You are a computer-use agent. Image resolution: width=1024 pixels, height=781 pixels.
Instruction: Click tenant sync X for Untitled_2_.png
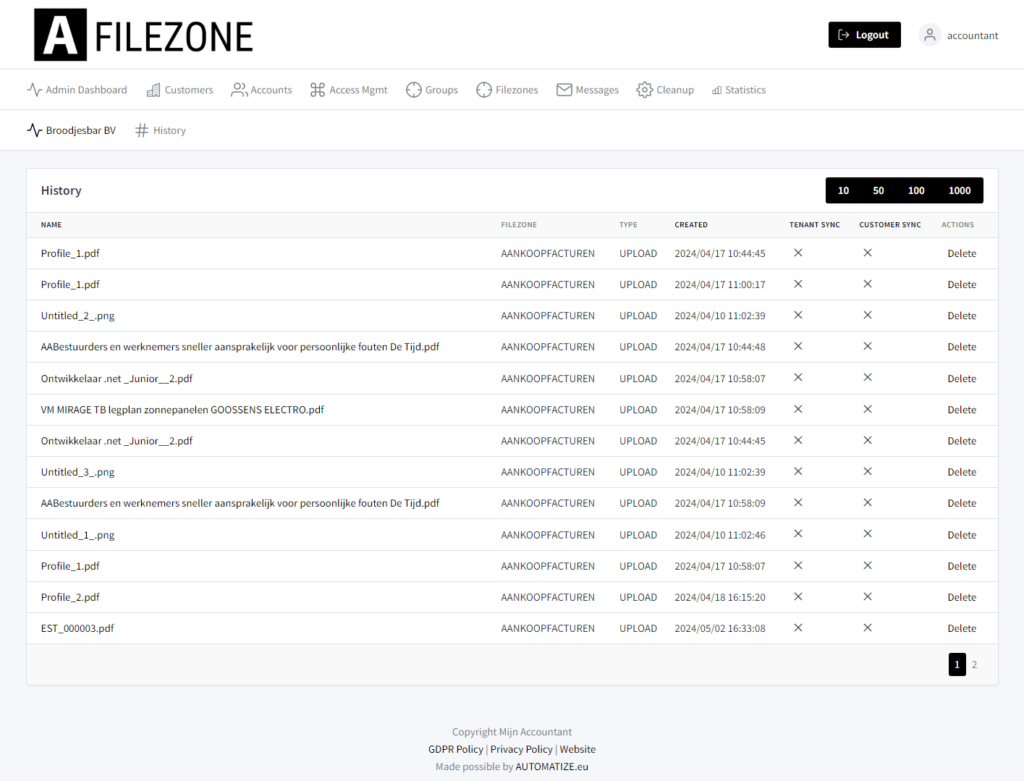[798, 315]
